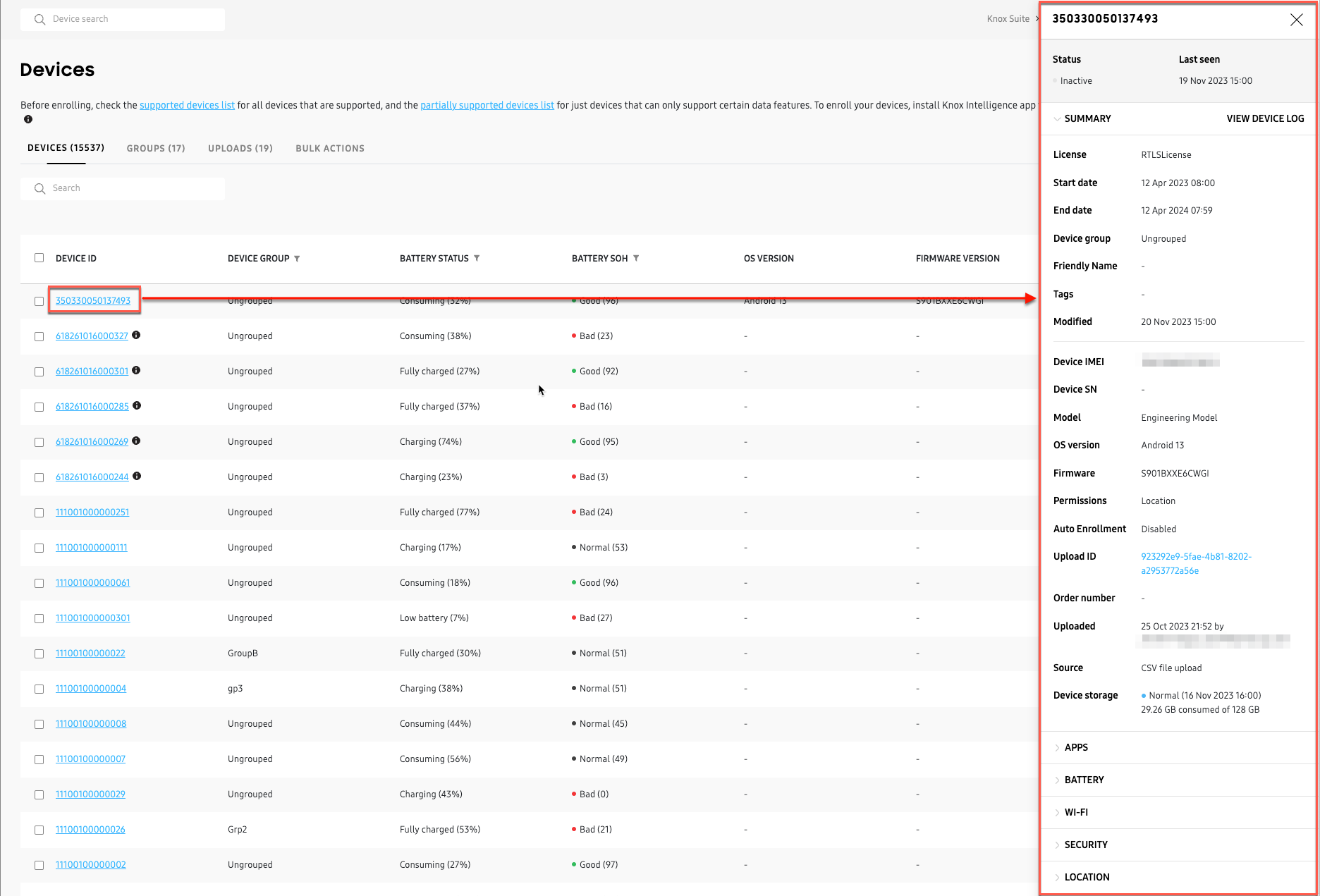The width and height of the screenshot is (1320, 896).
Task: Expand the LOCATION section
Action: 1082,877
